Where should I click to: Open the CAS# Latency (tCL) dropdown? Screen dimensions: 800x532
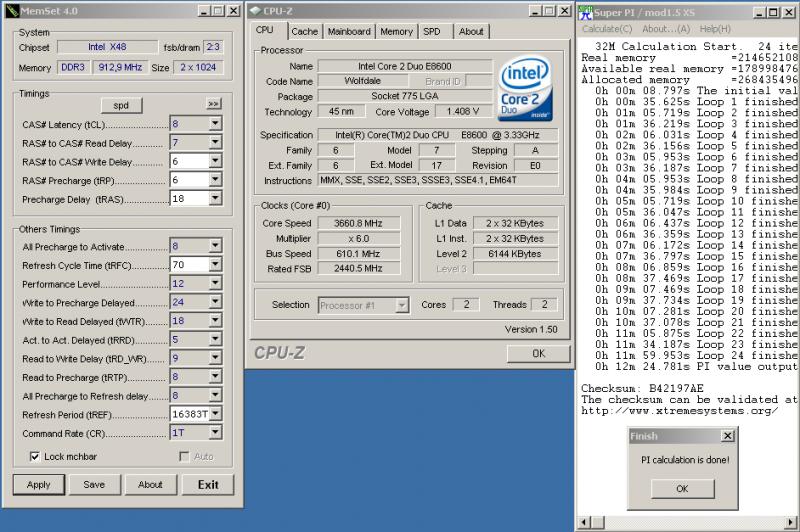215,123
